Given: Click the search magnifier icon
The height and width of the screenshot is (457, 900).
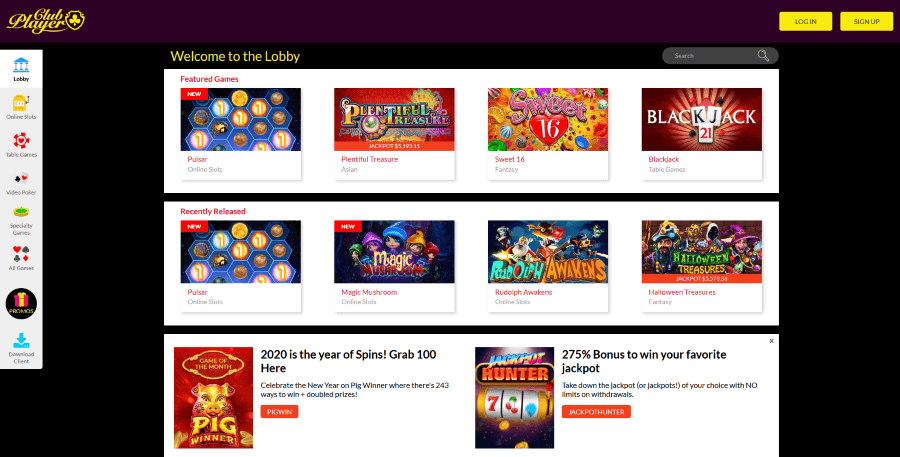Looking at the screenshot, I should (x=763, y=56).
